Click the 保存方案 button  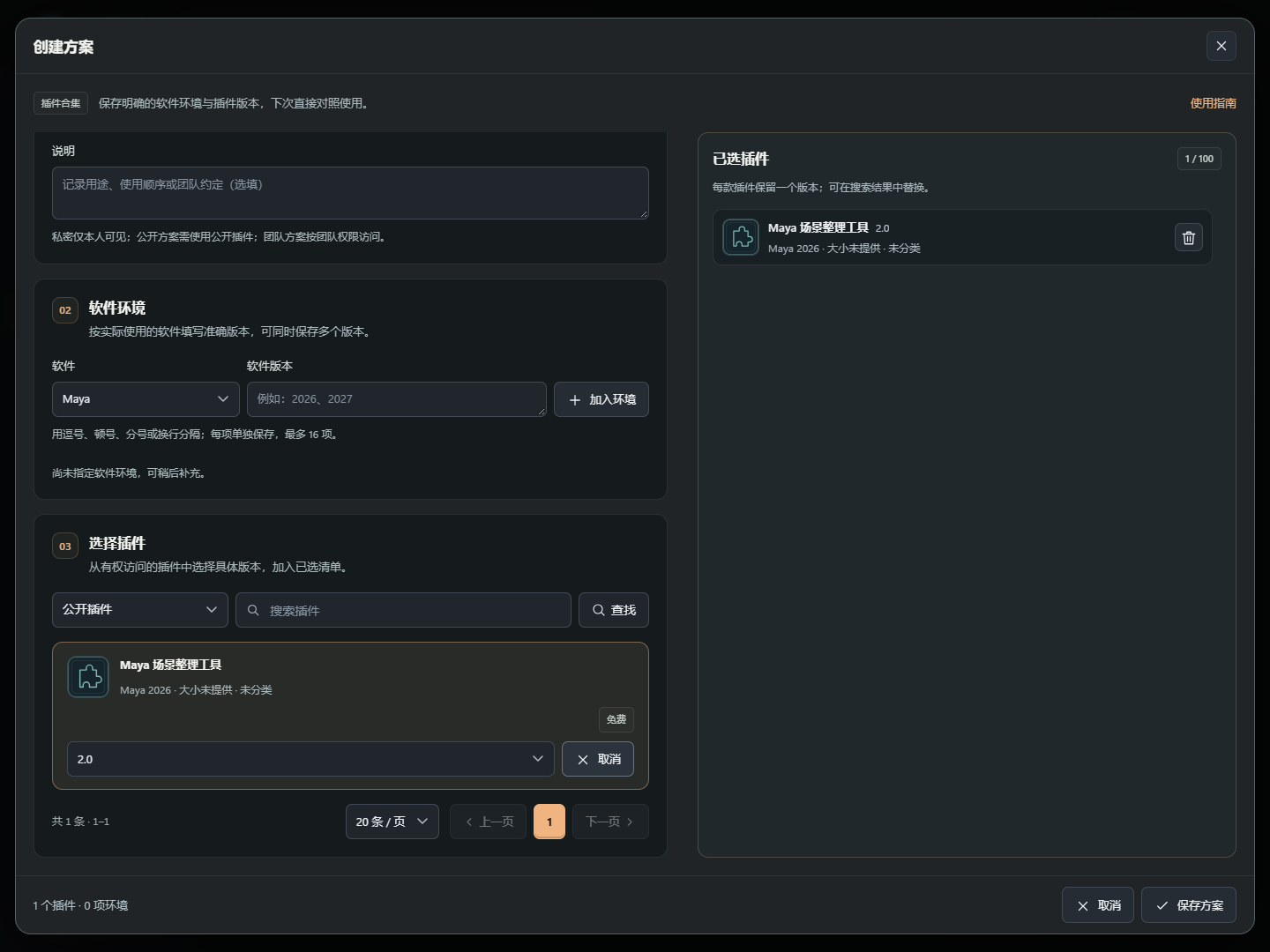pyautogui.click(x=1189, y=905)
